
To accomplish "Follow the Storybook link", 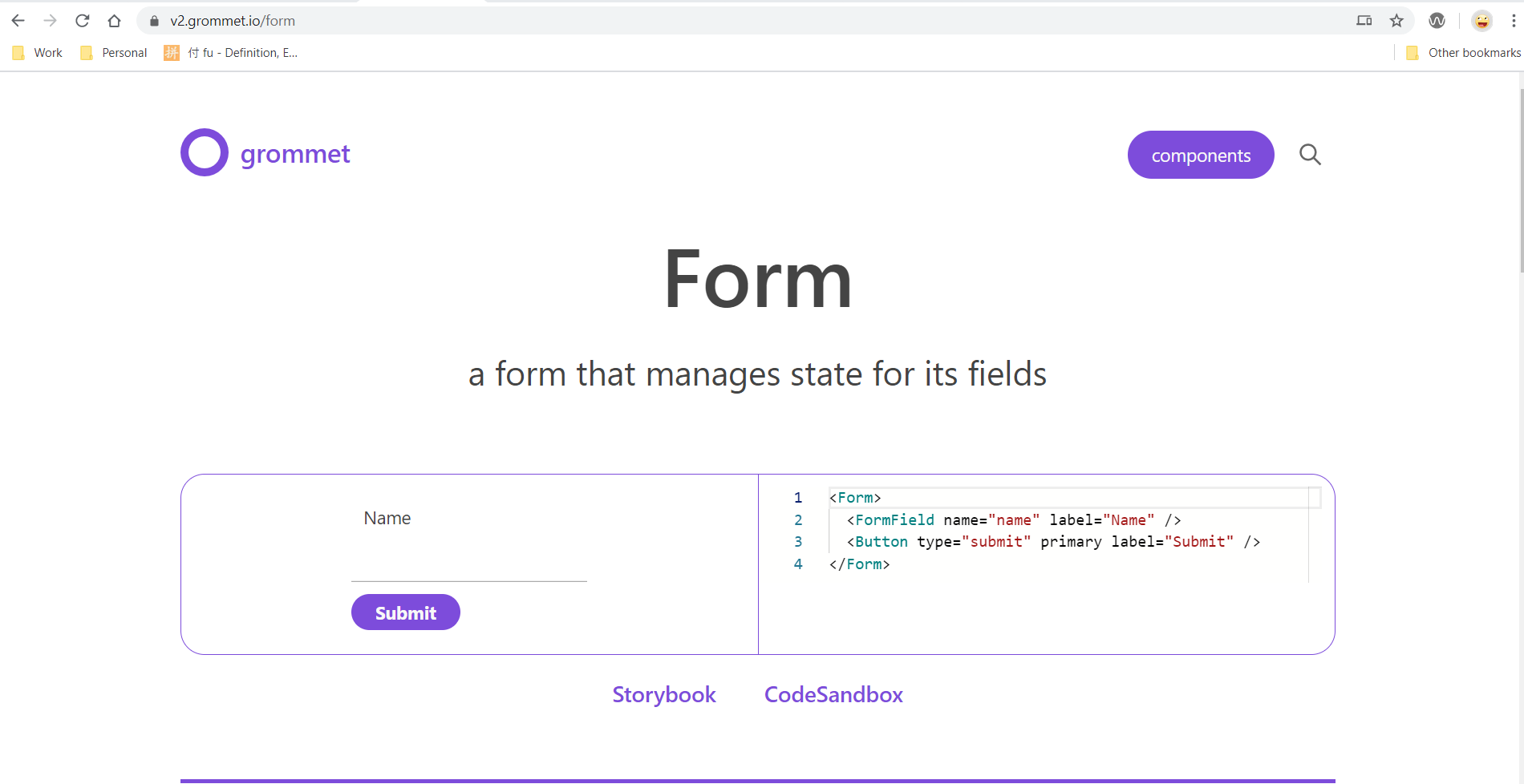I will [x=664, y=694].
